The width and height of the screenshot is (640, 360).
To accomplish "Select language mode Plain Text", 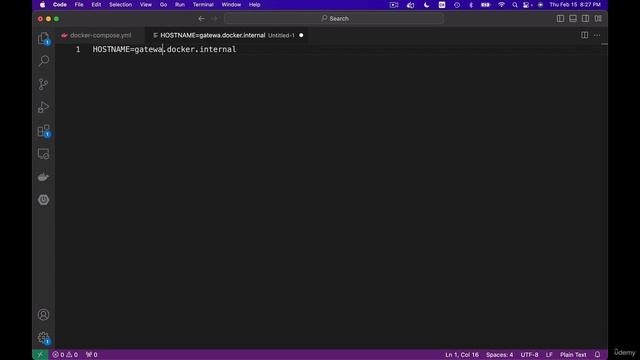I will (x=573, y=355).
